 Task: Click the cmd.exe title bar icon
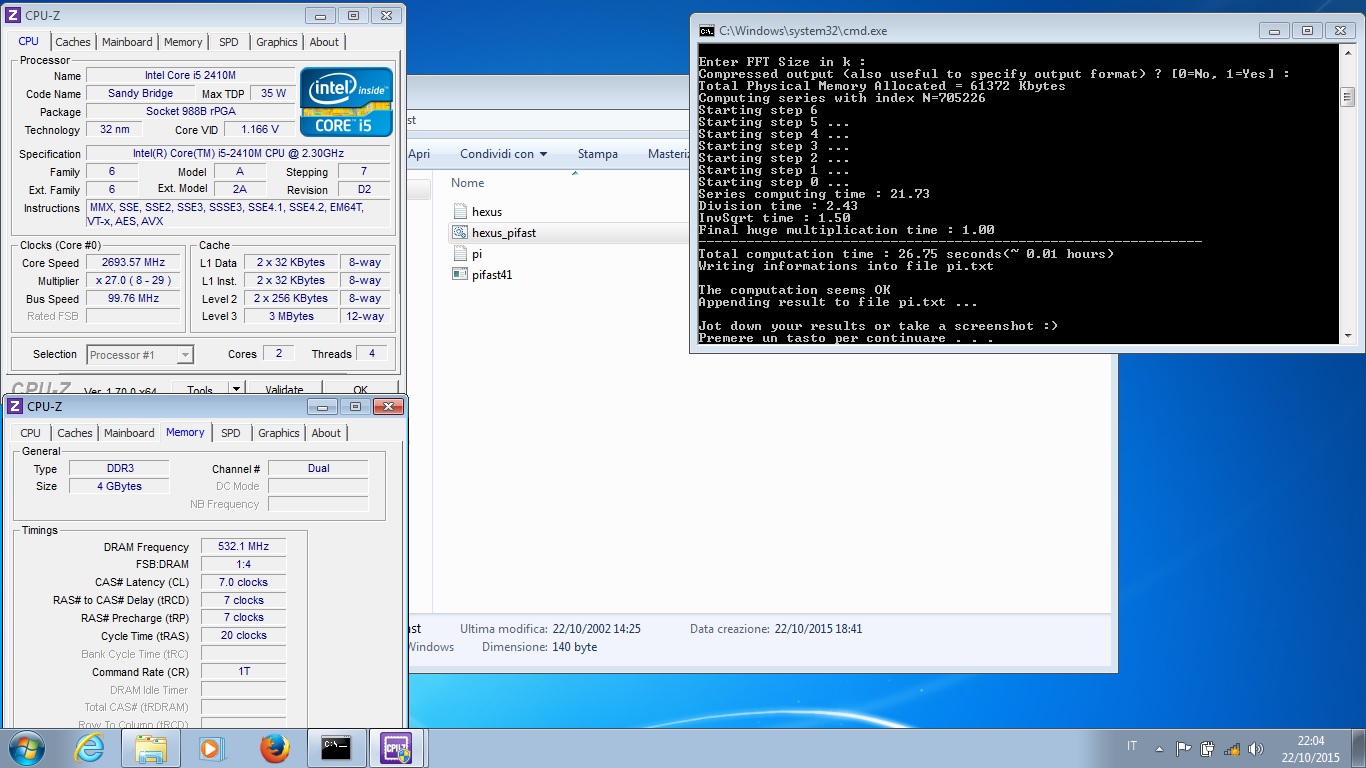706,31
